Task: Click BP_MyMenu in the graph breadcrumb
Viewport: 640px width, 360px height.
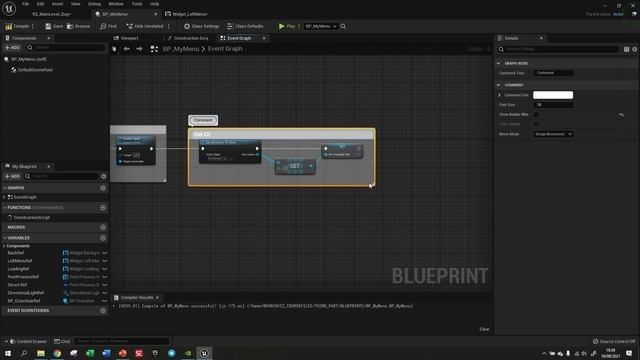Action: (181, 49)
